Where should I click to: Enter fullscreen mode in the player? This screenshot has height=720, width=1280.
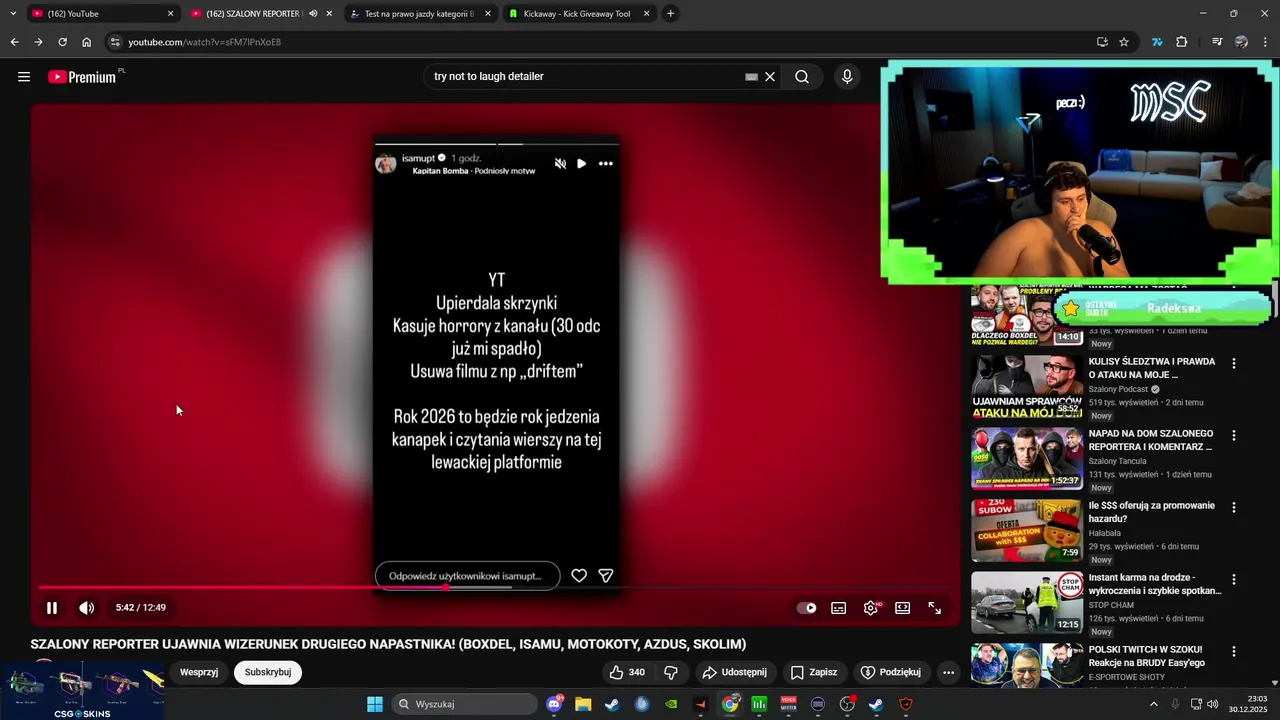935,608
